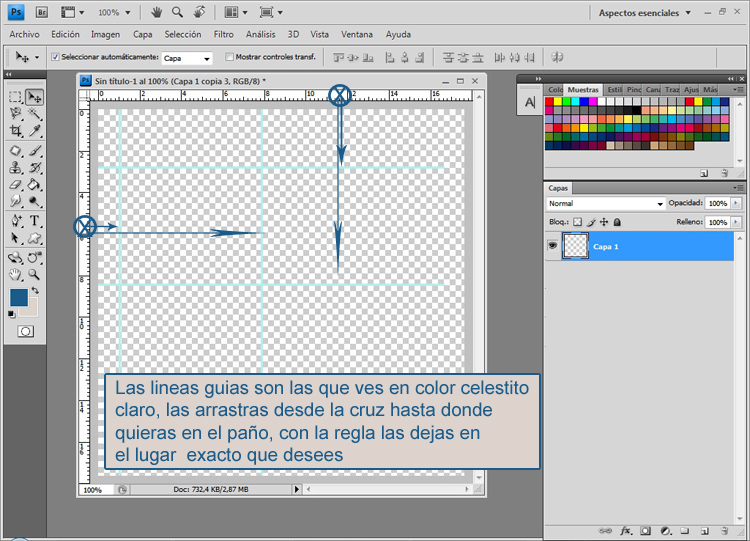The height and width of the screenshot is (541, 750).
Task: Pick the Eyedropper tool
Action: coord(34,131)
